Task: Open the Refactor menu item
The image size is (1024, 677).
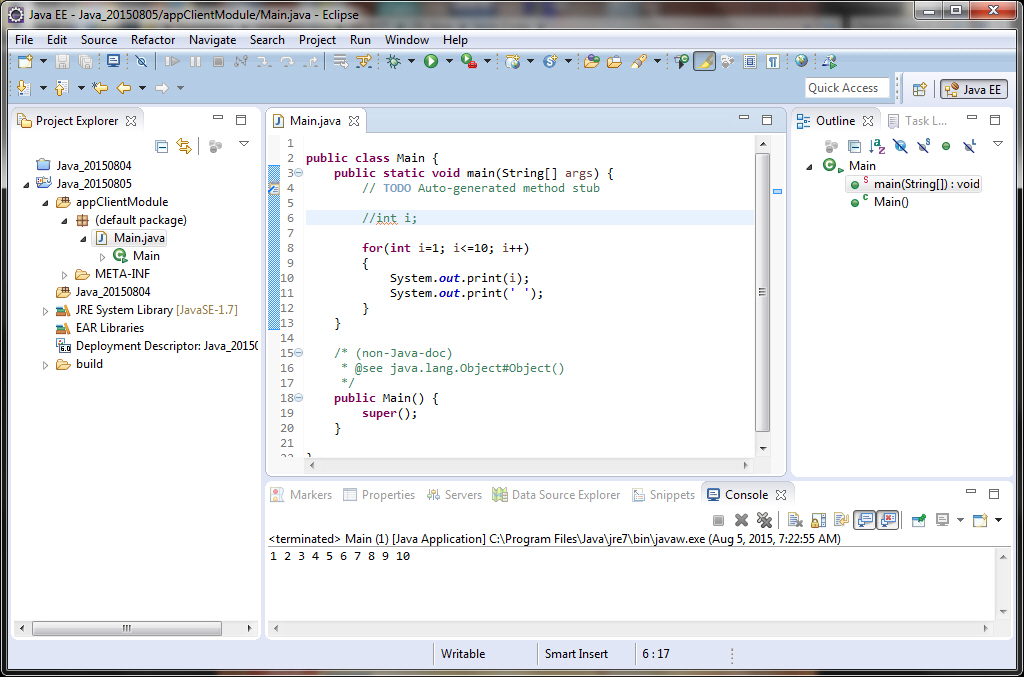Action: [152, 40]
